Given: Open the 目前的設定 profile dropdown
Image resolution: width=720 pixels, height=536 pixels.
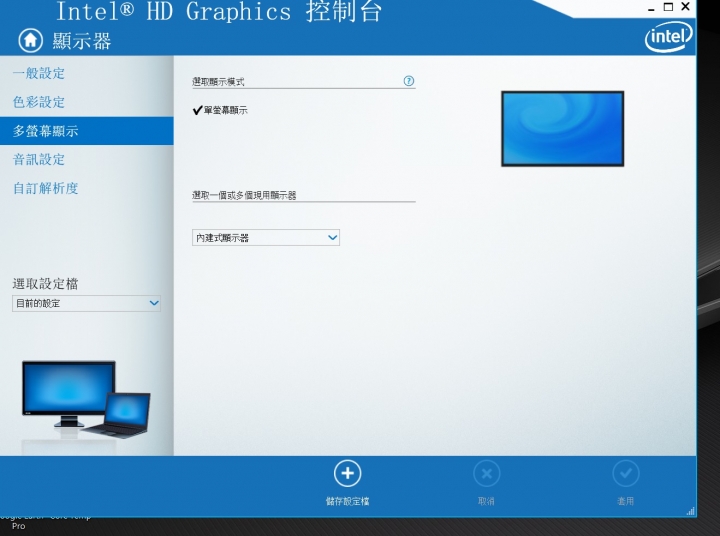Looking at the screenshot, I should [x=86, y=303].
